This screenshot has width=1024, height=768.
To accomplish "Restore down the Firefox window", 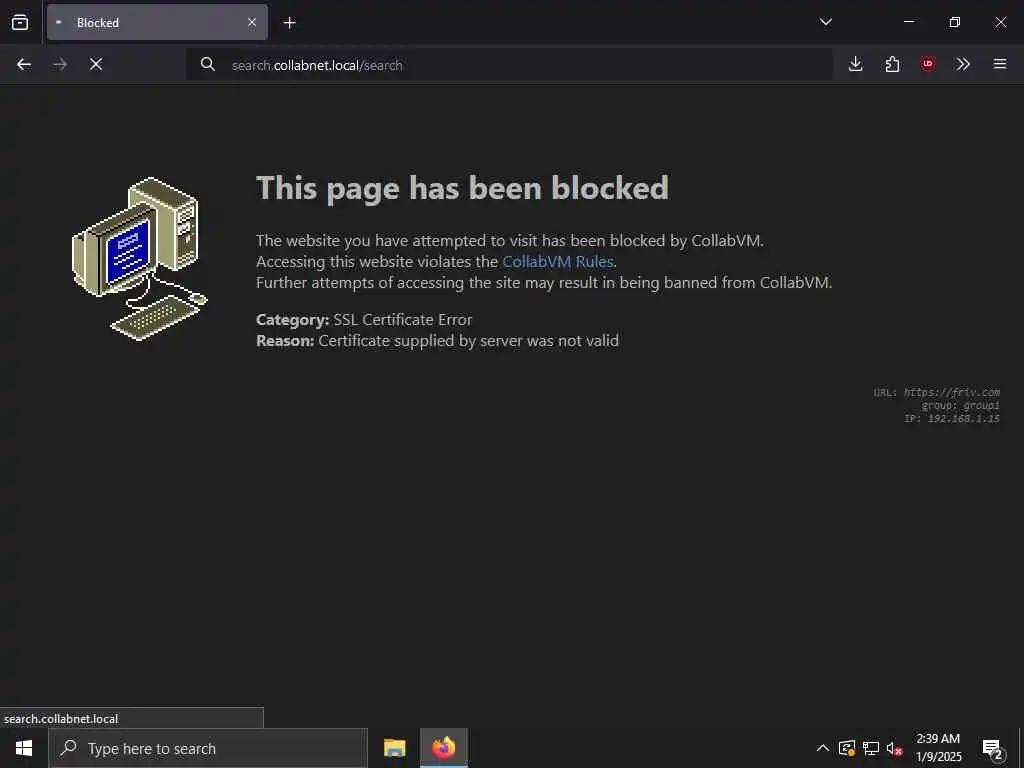I will [x=955, y=22].
